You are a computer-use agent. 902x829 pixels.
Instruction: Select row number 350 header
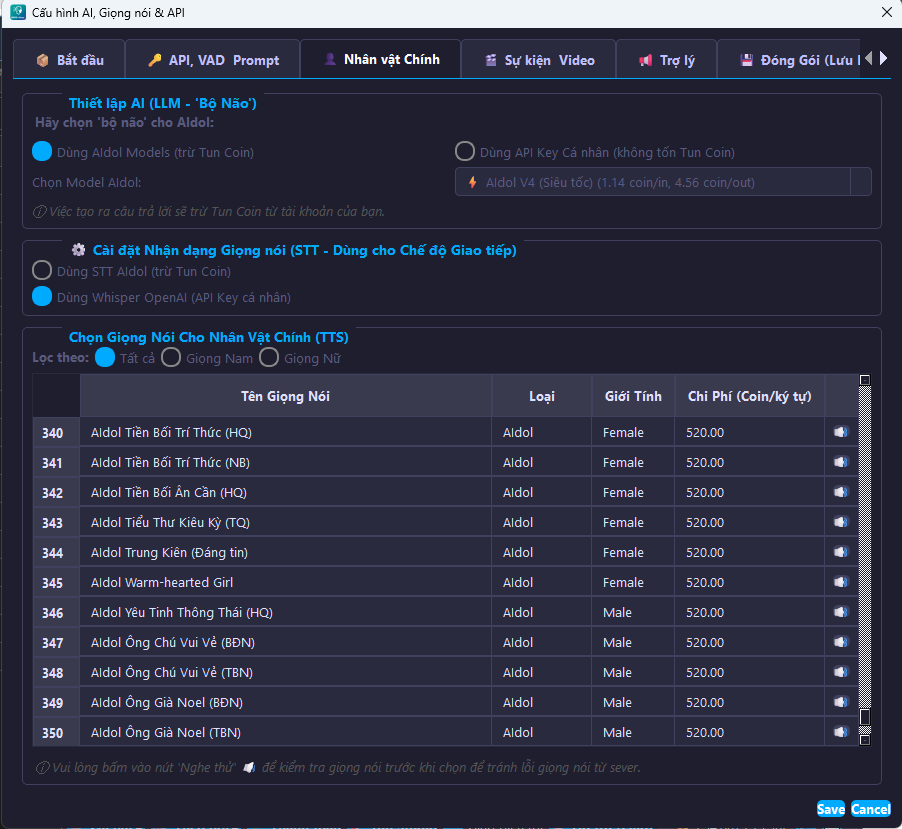pyautogui.click(x=56, y=732)
